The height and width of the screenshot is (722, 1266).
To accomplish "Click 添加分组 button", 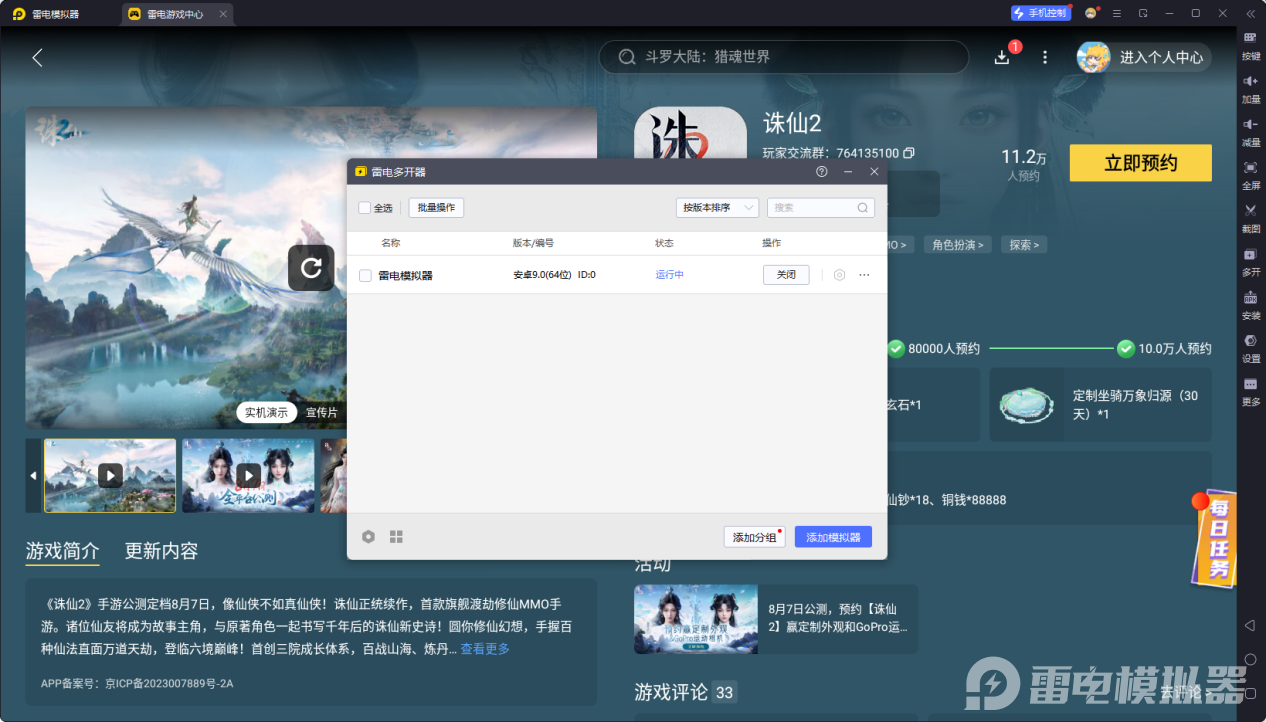I will (x=754, y=537).
